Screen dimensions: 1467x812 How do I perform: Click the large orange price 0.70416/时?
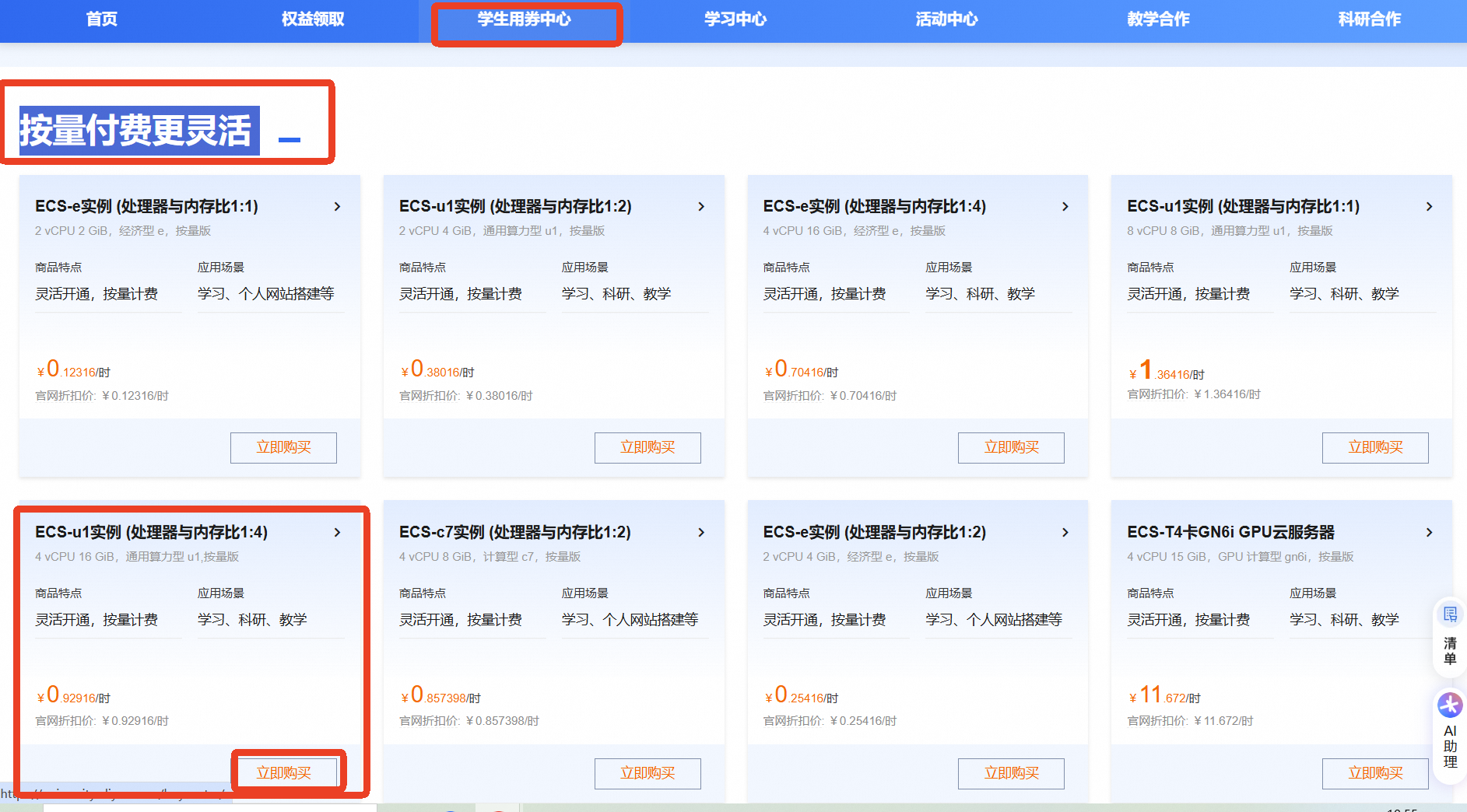coord(802,369)
